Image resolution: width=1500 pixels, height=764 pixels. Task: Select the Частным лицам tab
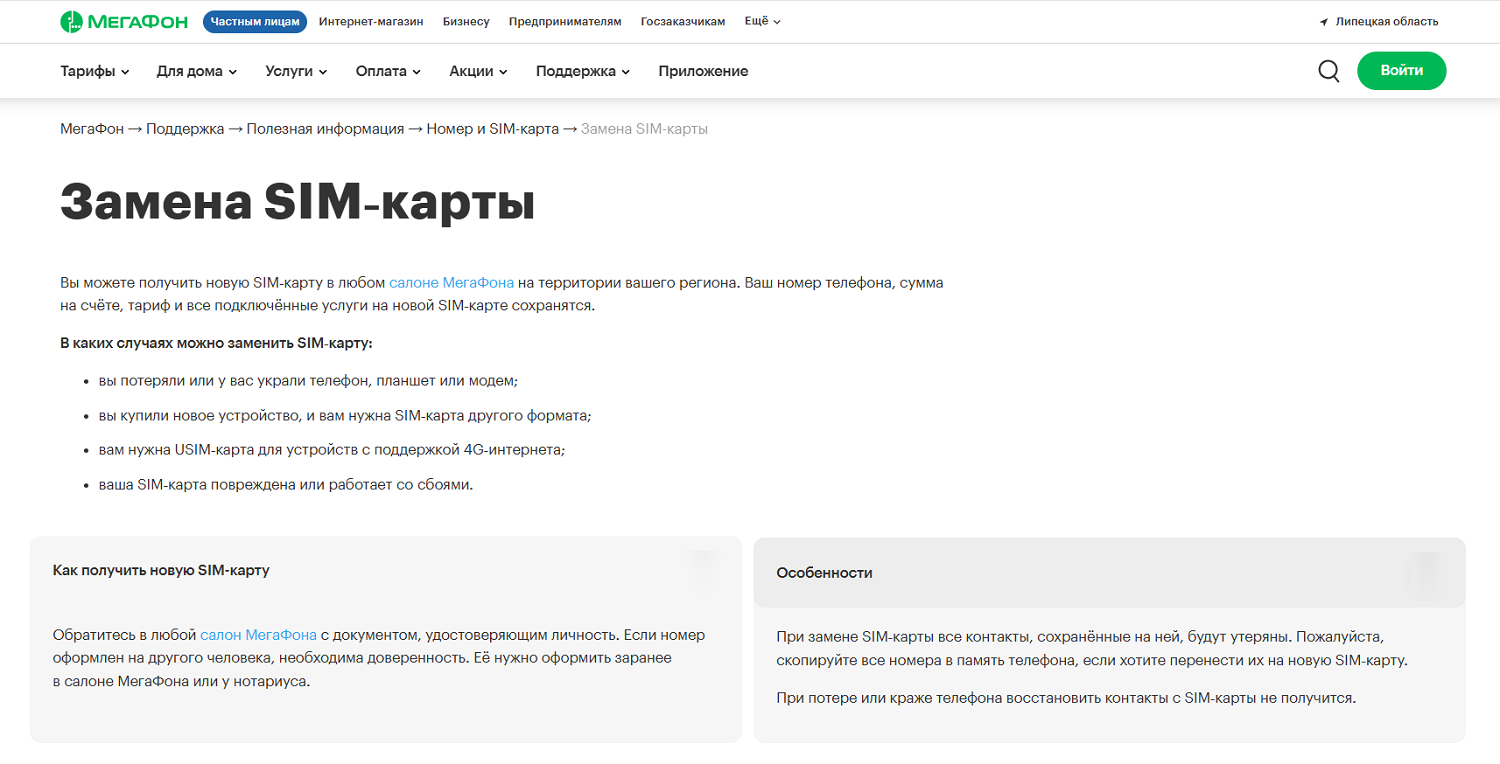[255, 21]
